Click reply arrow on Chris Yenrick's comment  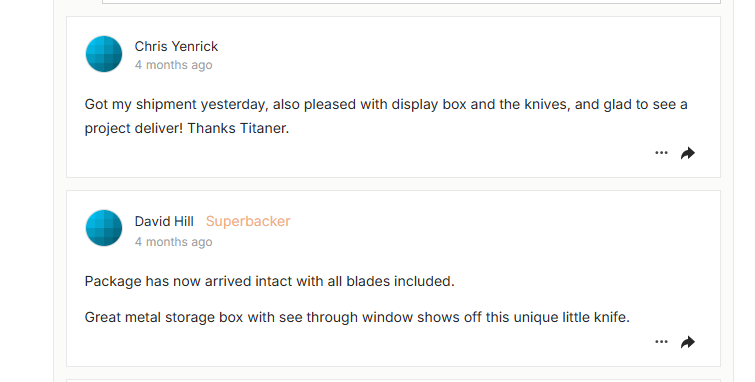pos(688,153)
